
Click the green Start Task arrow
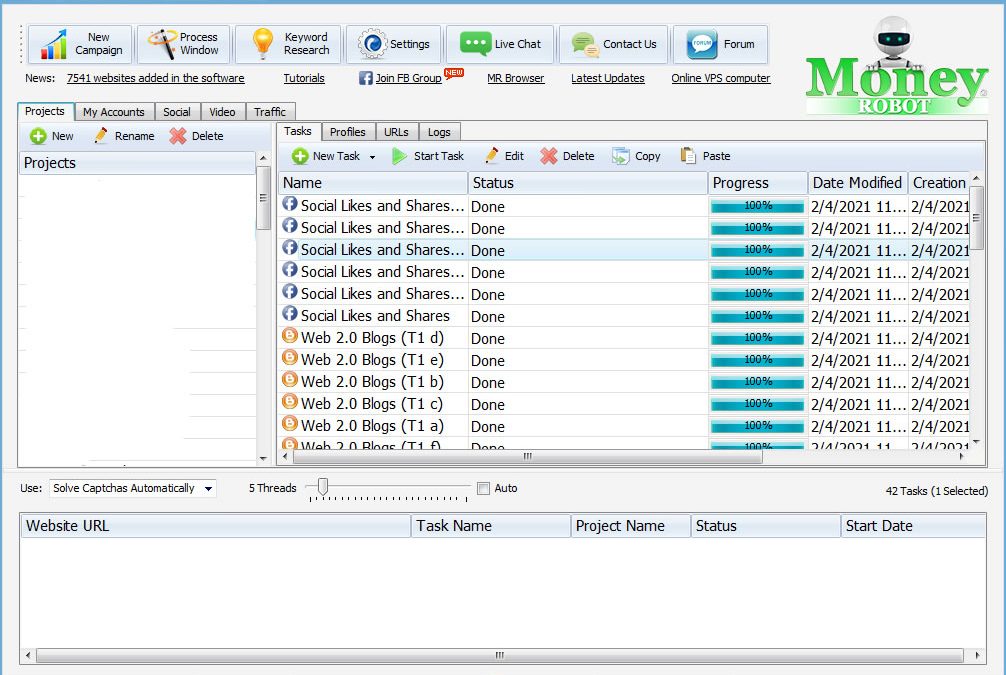tap(399, 156)
